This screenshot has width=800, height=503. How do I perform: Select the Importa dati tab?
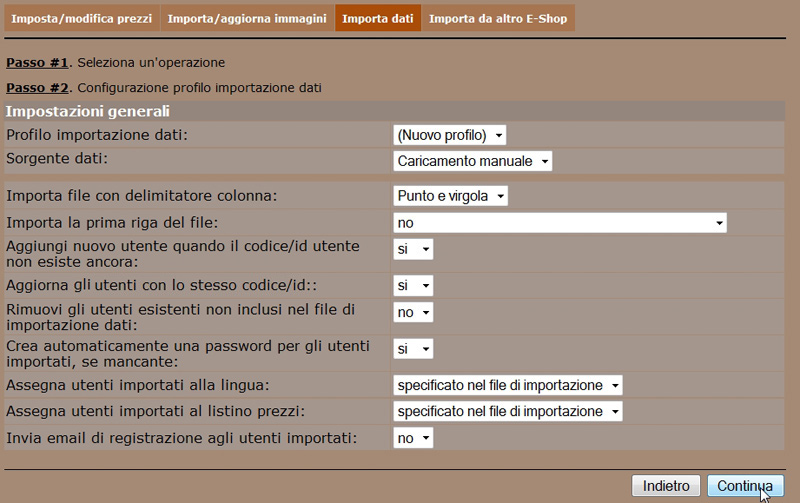[378, 18]
